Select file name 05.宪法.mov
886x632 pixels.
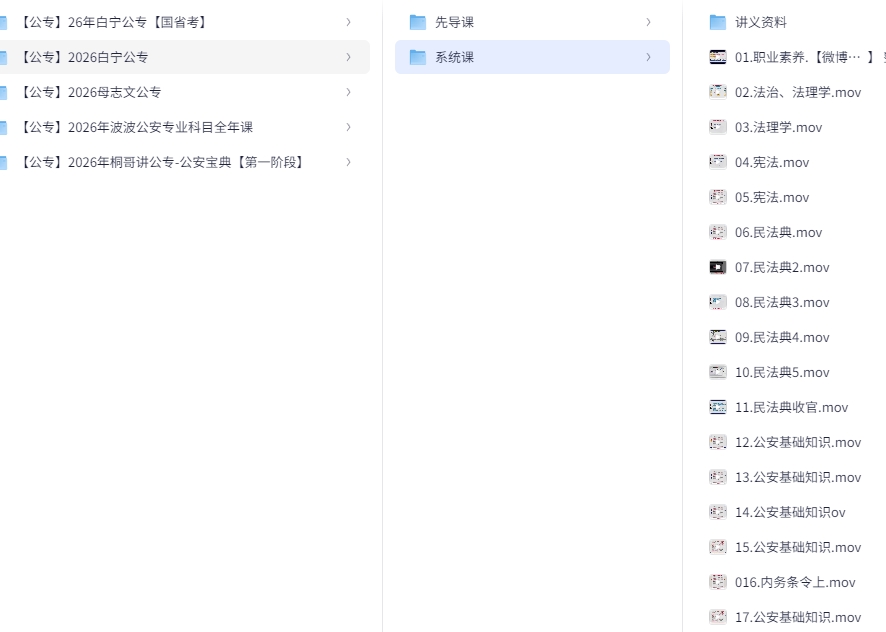click(772, 197)
